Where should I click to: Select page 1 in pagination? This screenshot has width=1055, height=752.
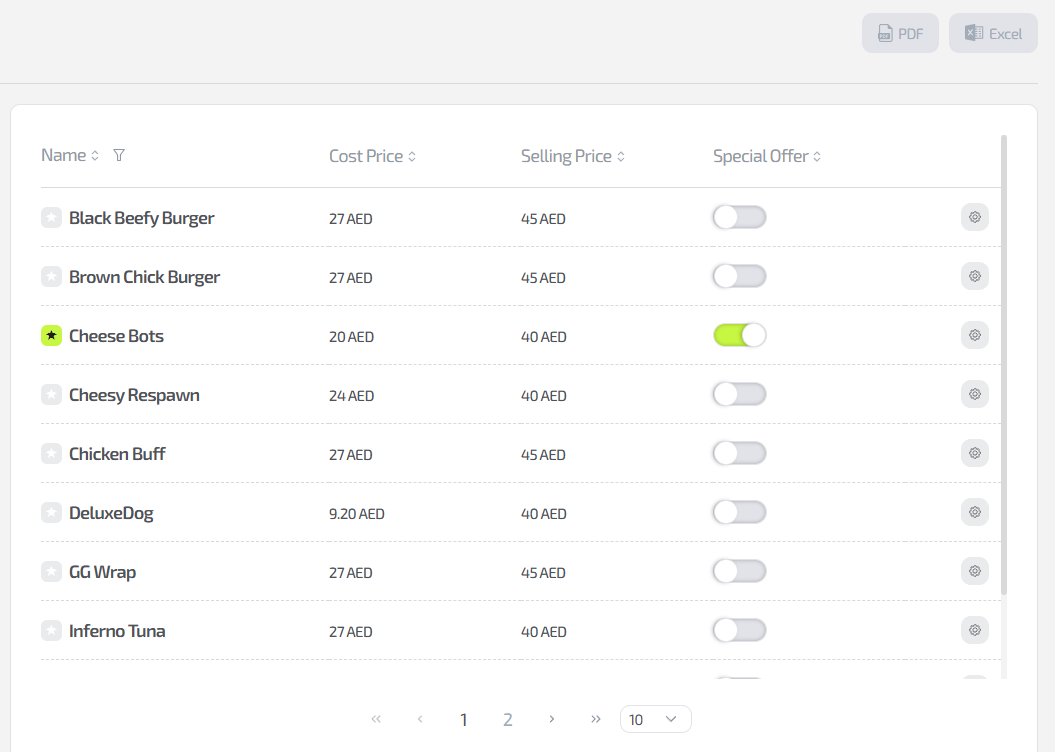[464, 719]
